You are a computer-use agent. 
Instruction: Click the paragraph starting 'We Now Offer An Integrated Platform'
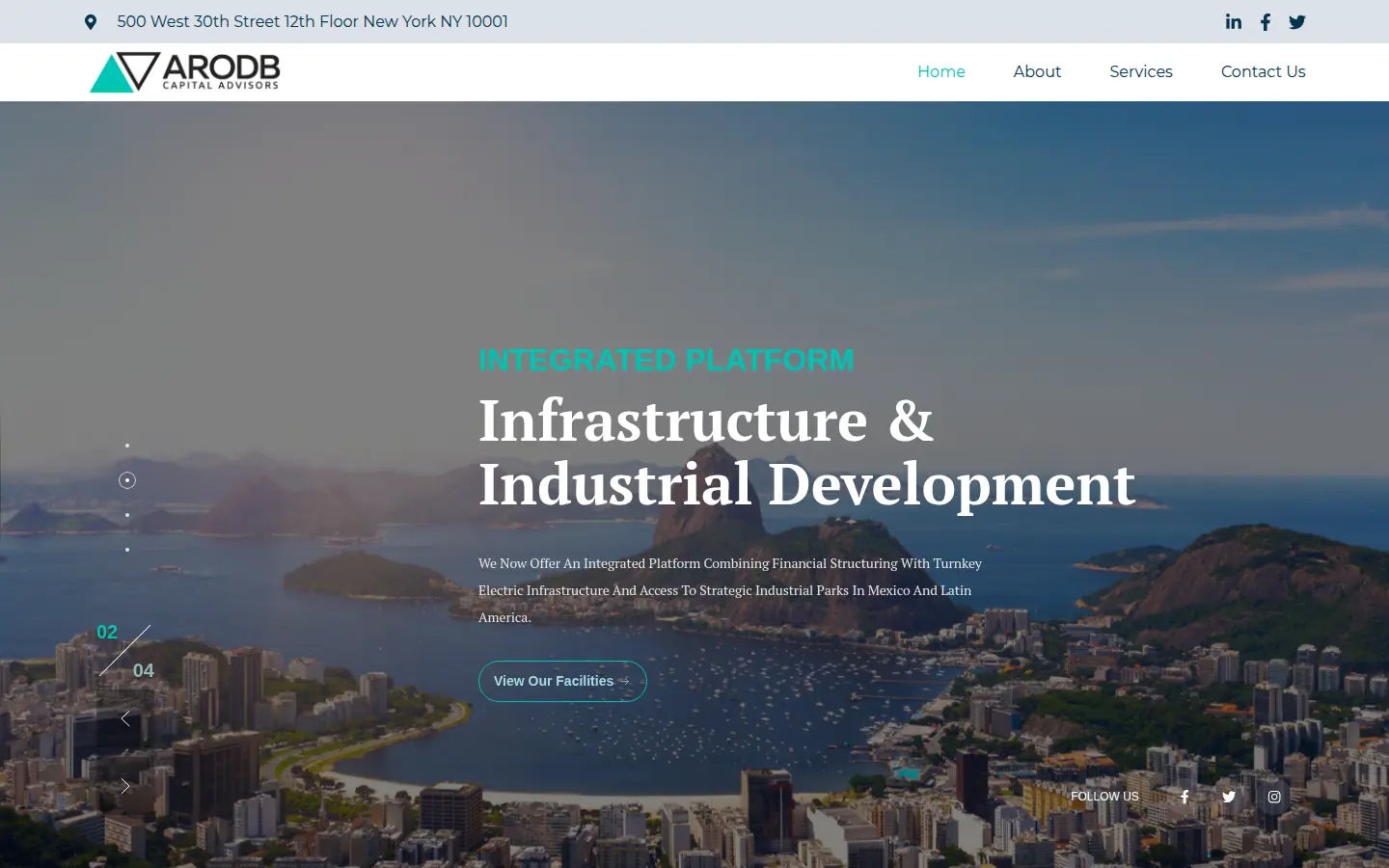click(730, 590)
